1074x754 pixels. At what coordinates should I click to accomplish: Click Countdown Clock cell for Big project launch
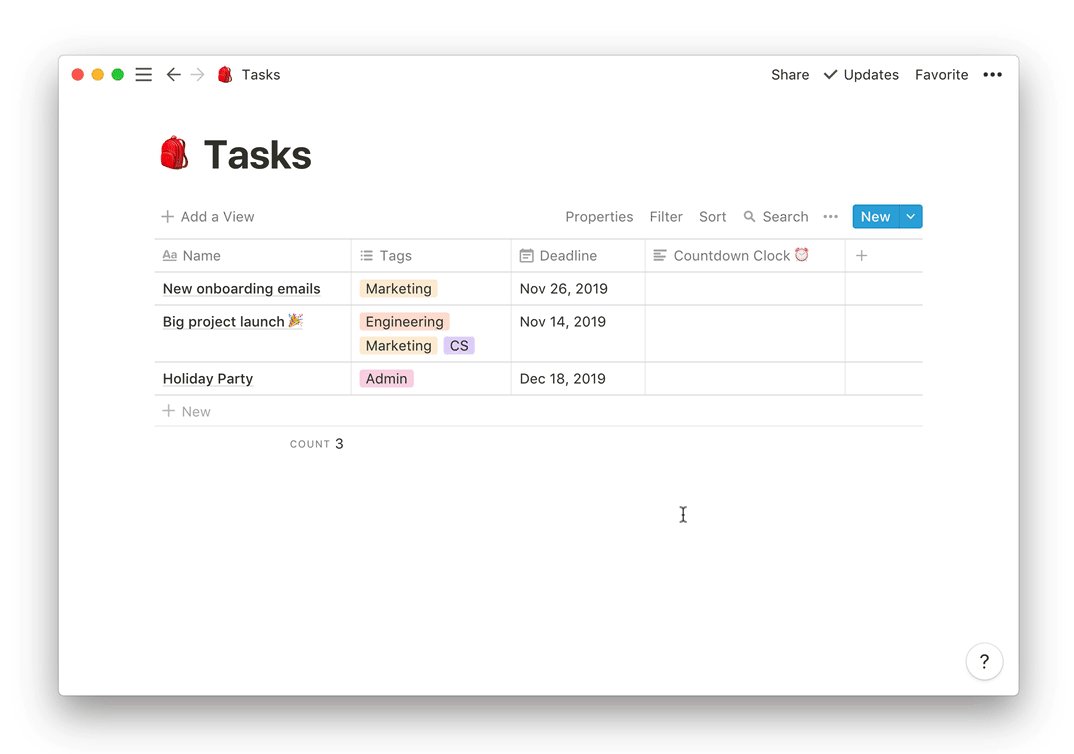[745, 334]
